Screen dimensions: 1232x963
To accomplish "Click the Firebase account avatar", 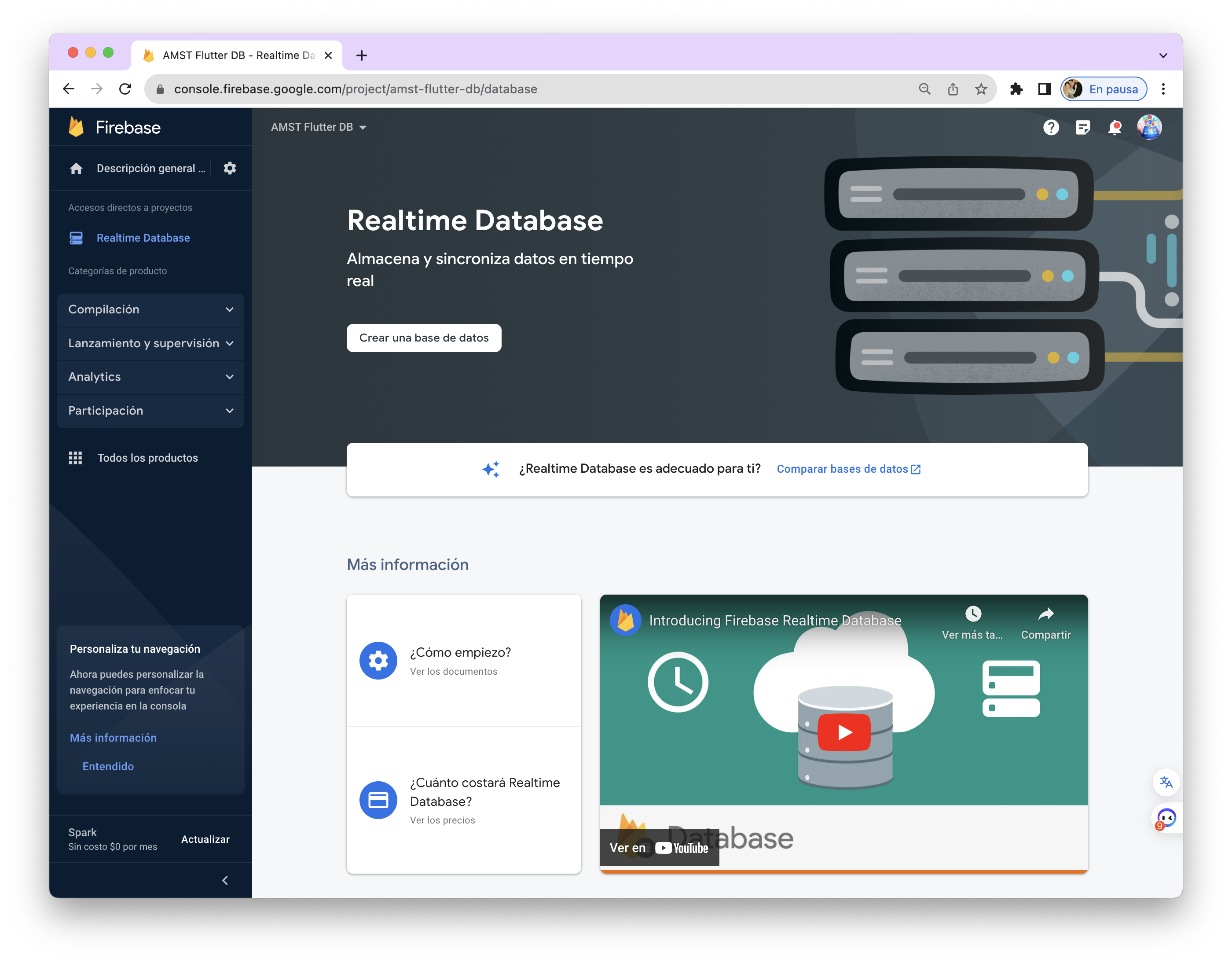I will 1149,127.
